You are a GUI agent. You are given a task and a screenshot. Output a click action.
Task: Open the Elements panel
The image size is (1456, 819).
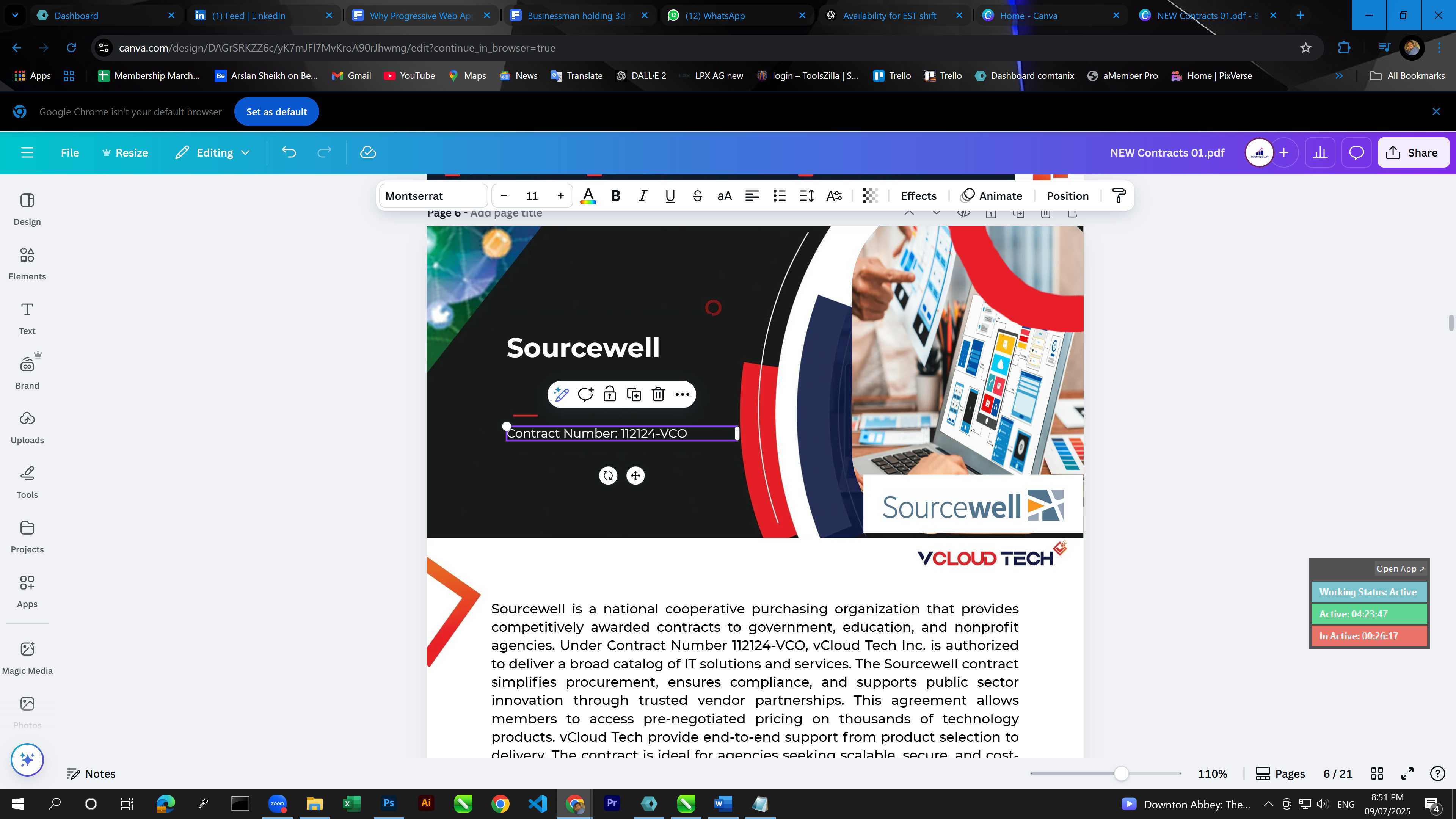pos(27,264)
